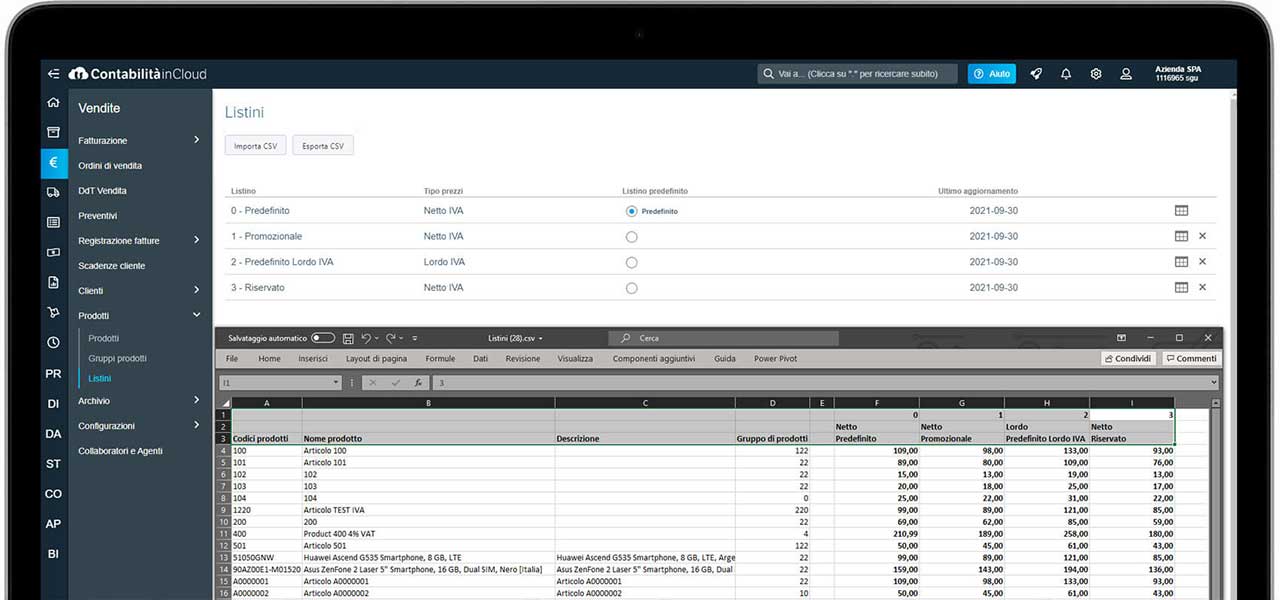Screen dimensions: 1280x600
Task: Expand Excel formula bar chevron
Action: click(1214, 383)
